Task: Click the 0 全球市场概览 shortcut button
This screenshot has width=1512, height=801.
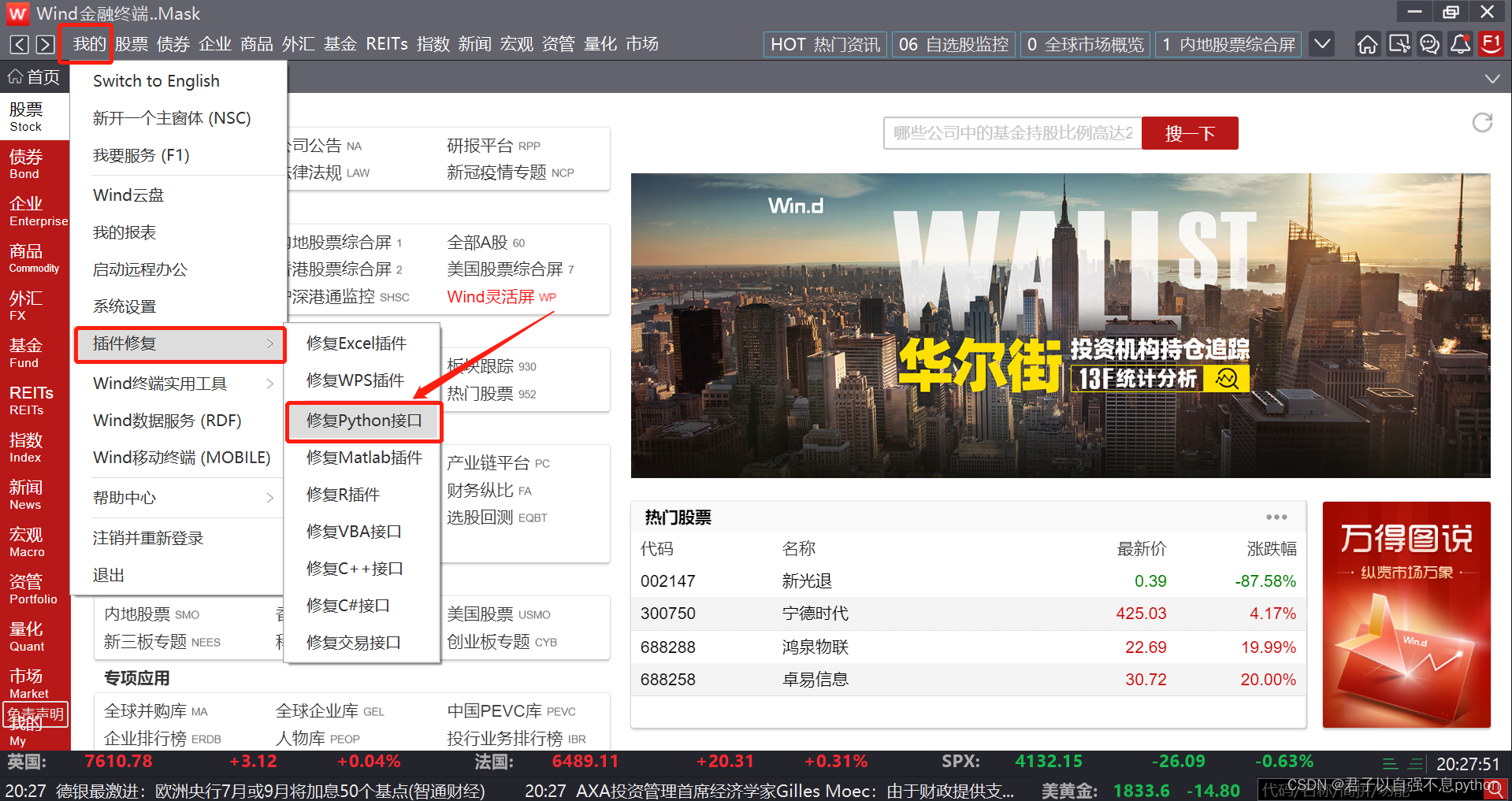Action: [x=1085, y=44]
